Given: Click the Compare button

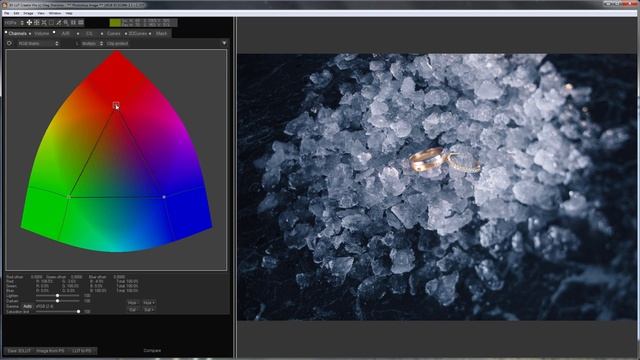Looking at the screenshot, I should coord(152,351).
